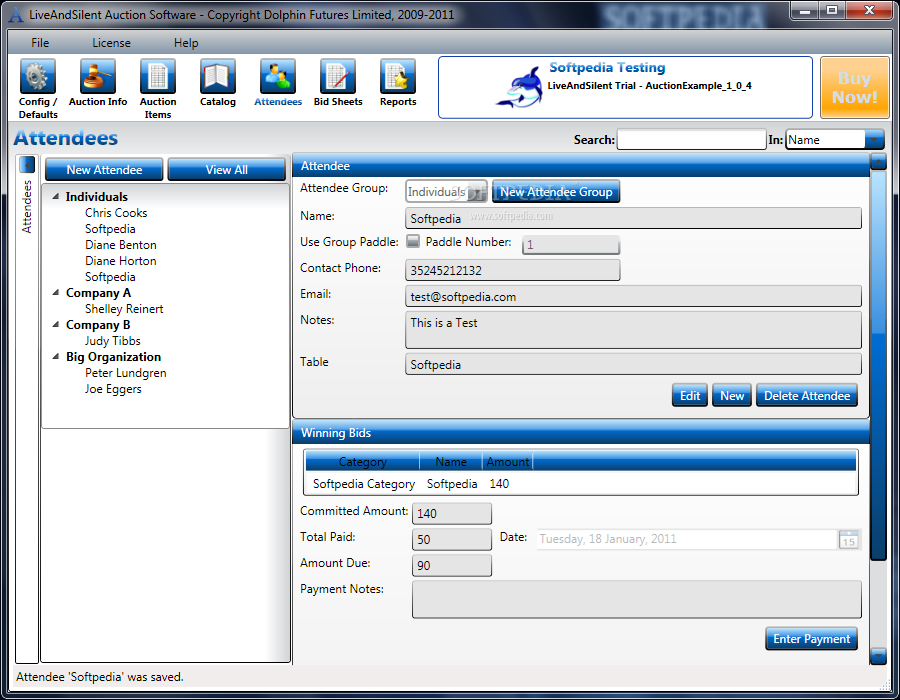The image size is (900, 700).
Task: Click the Delete Attendee button
Action: tap(806, 396)
